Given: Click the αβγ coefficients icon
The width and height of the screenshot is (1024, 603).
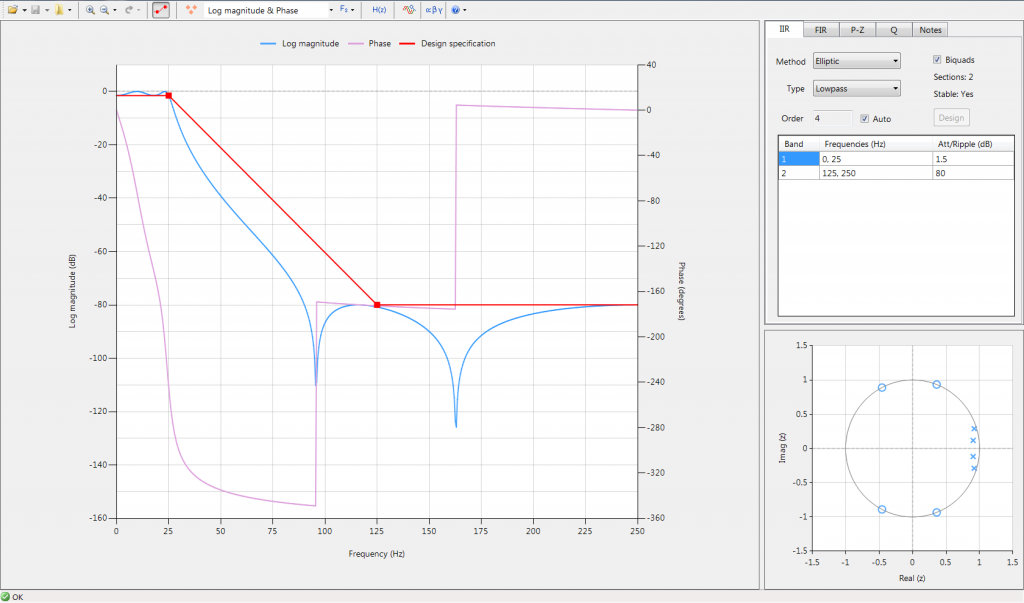Looking at the screenshot, I should coord(434,9).
